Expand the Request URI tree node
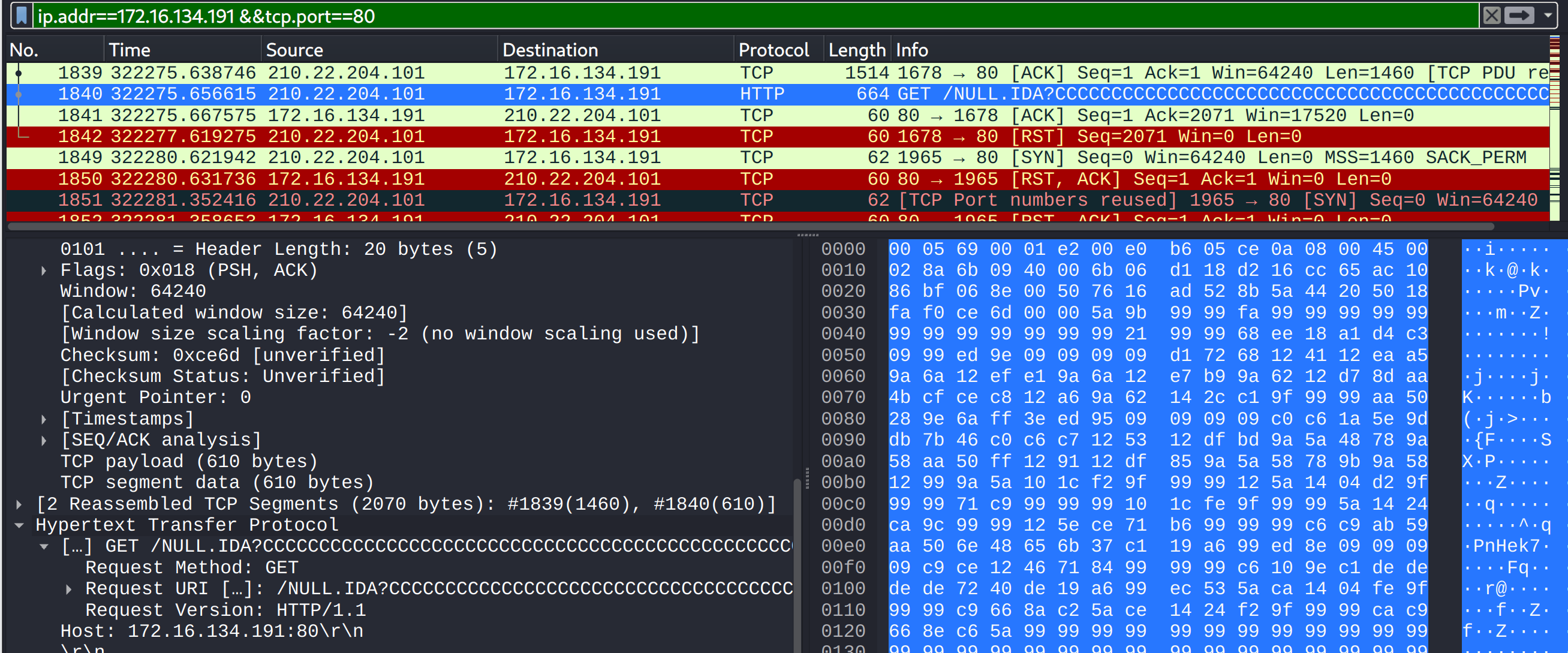 coord(69,589)
